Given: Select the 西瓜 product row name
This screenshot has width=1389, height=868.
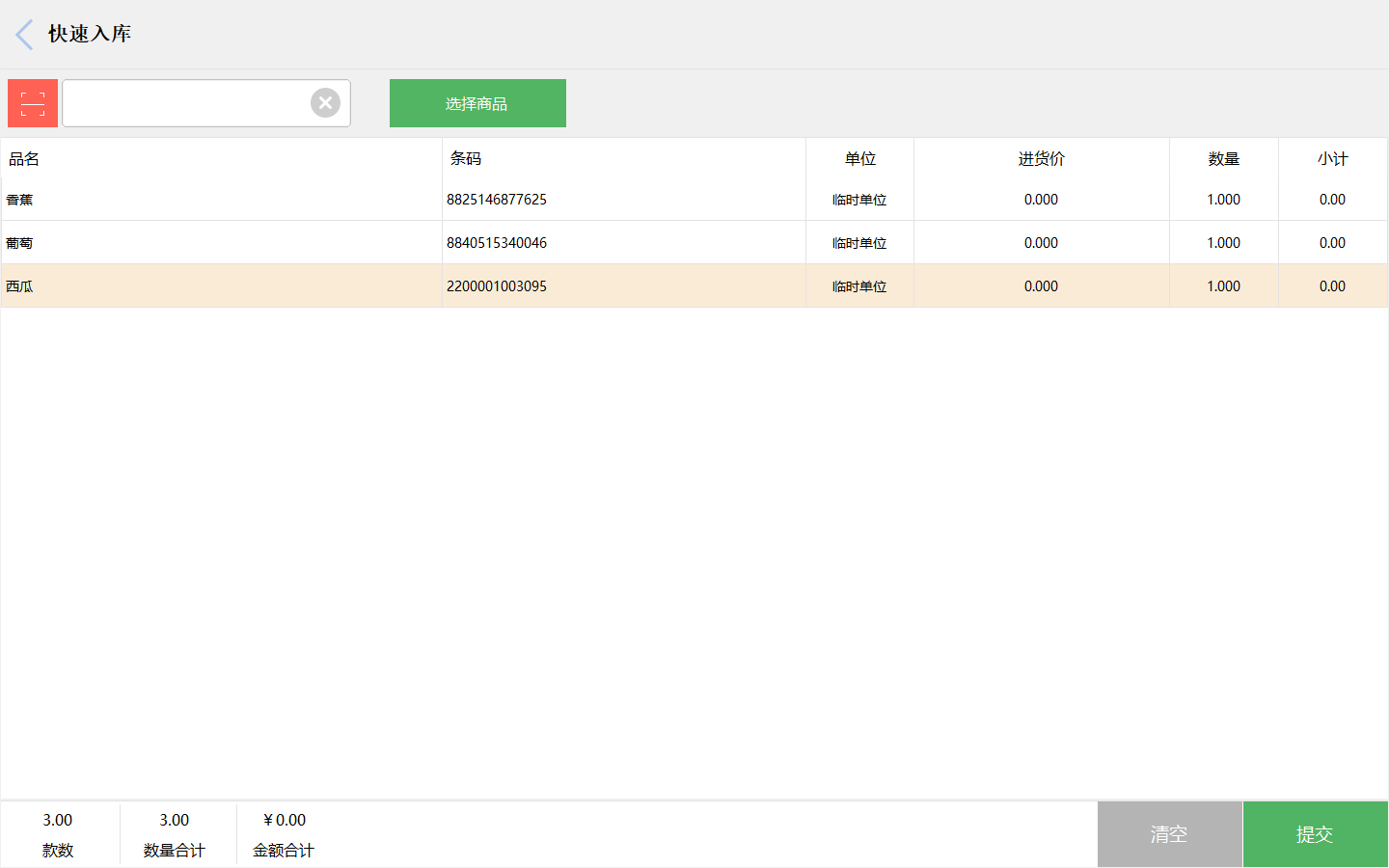Looking at the screenshot, I should point(19,286).
